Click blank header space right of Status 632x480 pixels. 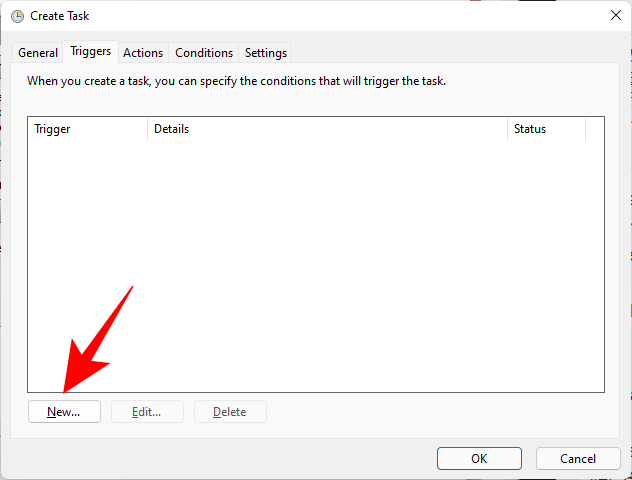coord(594,129)
